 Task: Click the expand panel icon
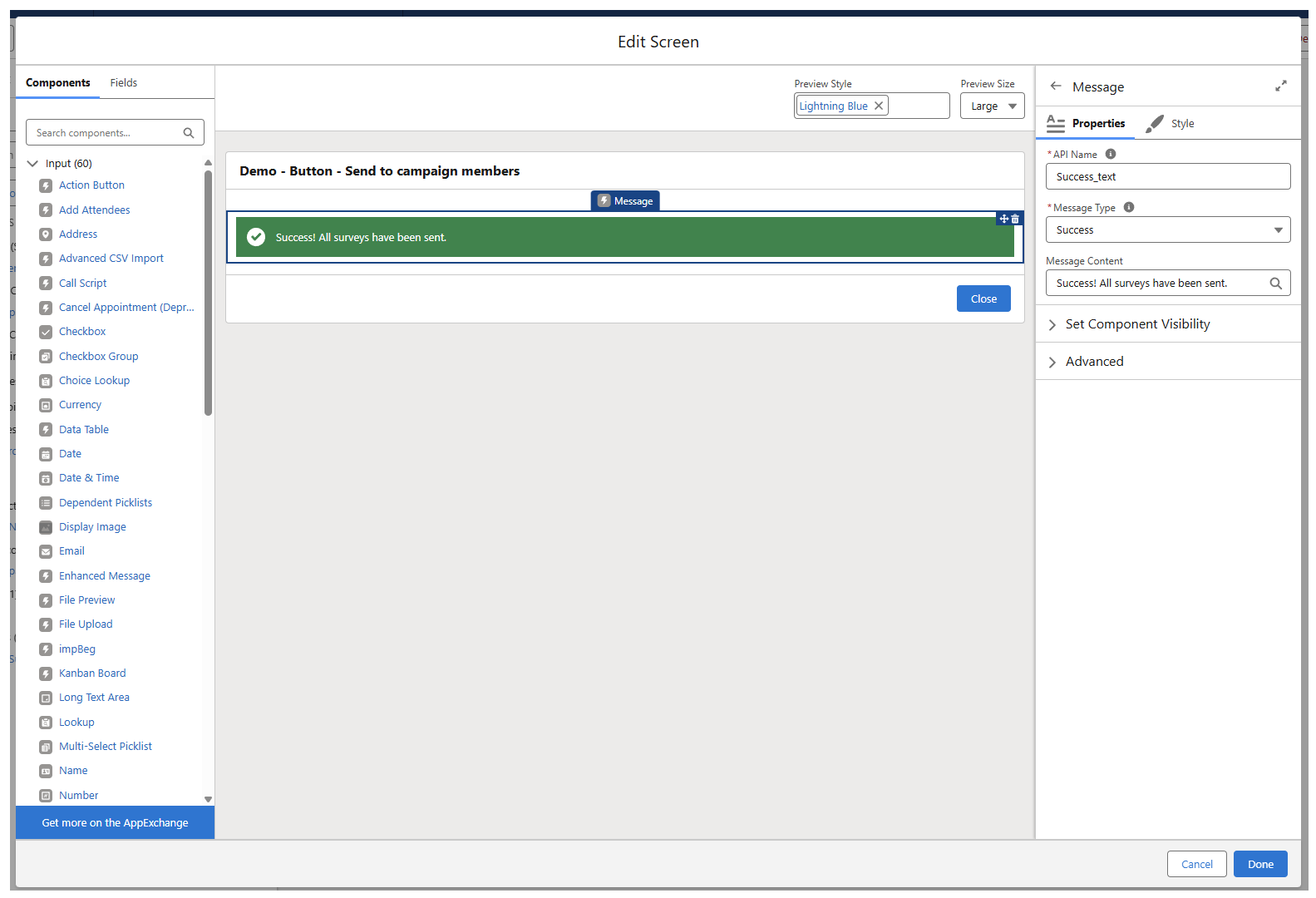click(x=1280, y=86)
